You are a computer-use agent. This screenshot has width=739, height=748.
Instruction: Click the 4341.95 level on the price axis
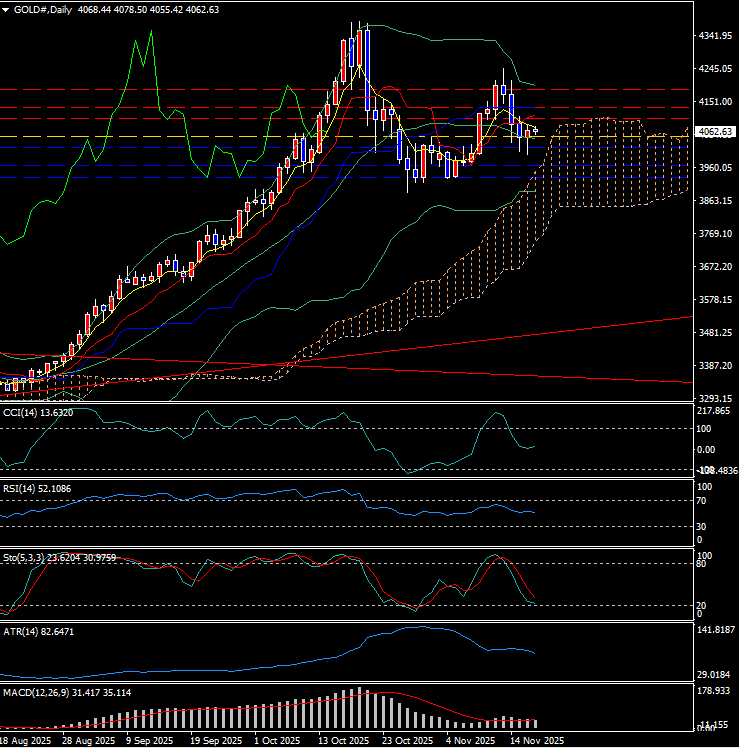click(x=714, y=36)
